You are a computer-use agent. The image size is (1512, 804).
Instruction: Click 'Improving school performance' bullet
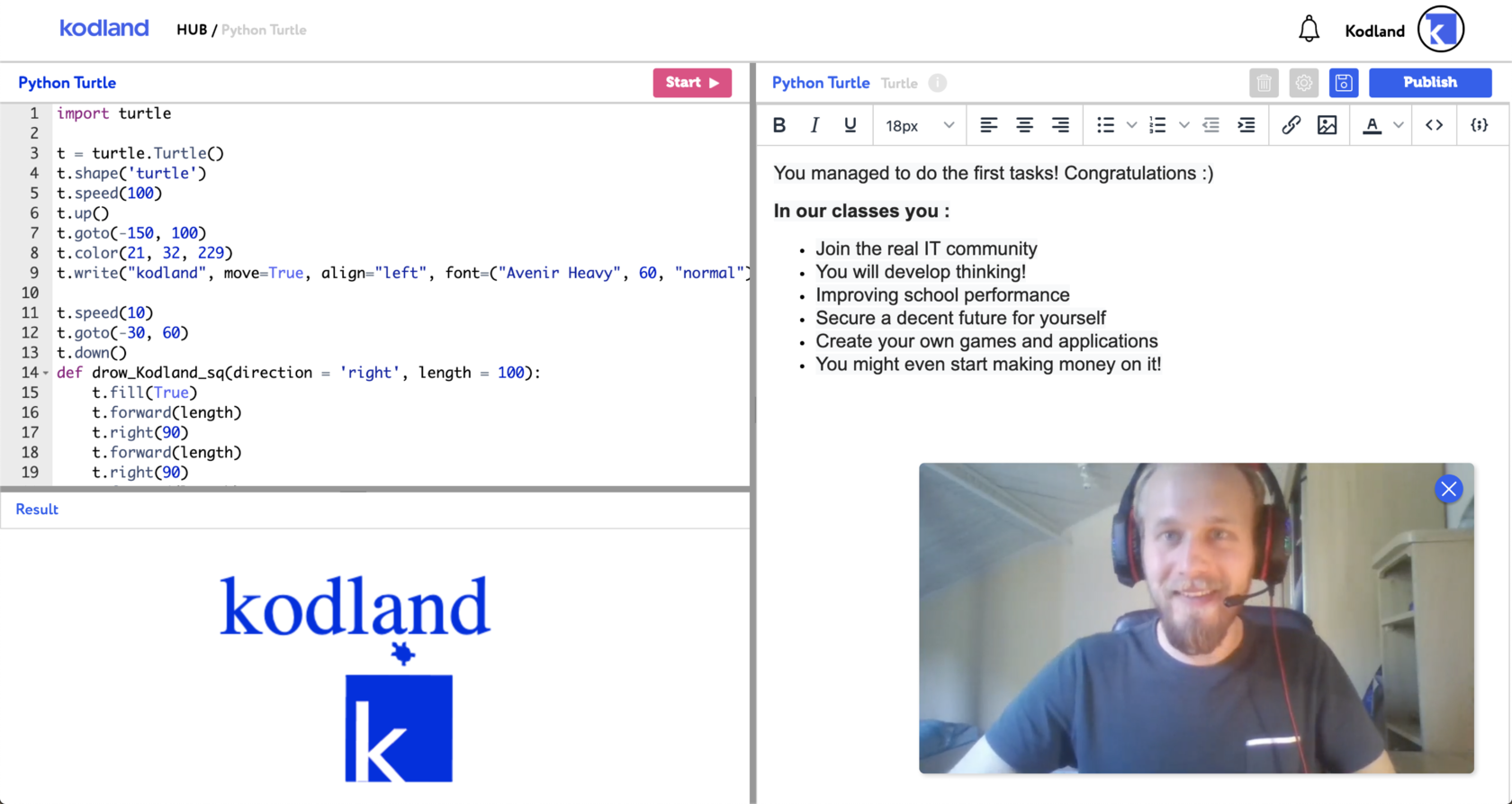click(x=942, y=295)
